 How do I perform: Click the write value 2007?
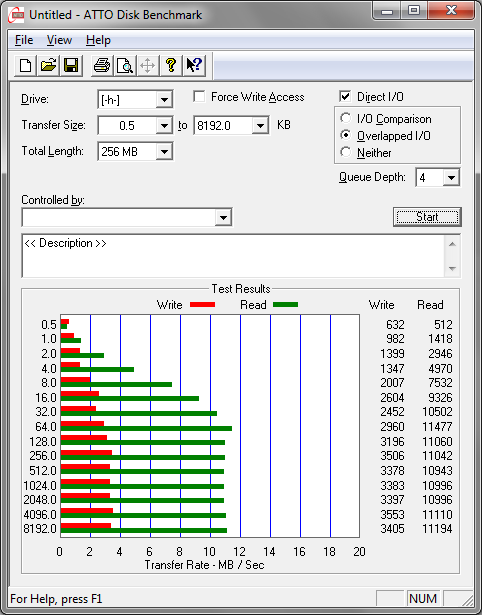392,382
